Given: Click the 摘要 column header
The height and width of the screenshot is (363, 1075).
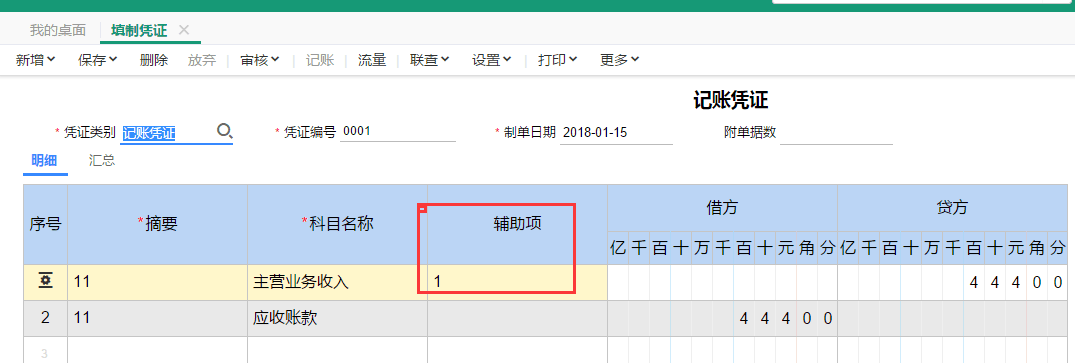Looking at the screenshot, I should pyautogui.click(x=158, y=224).
